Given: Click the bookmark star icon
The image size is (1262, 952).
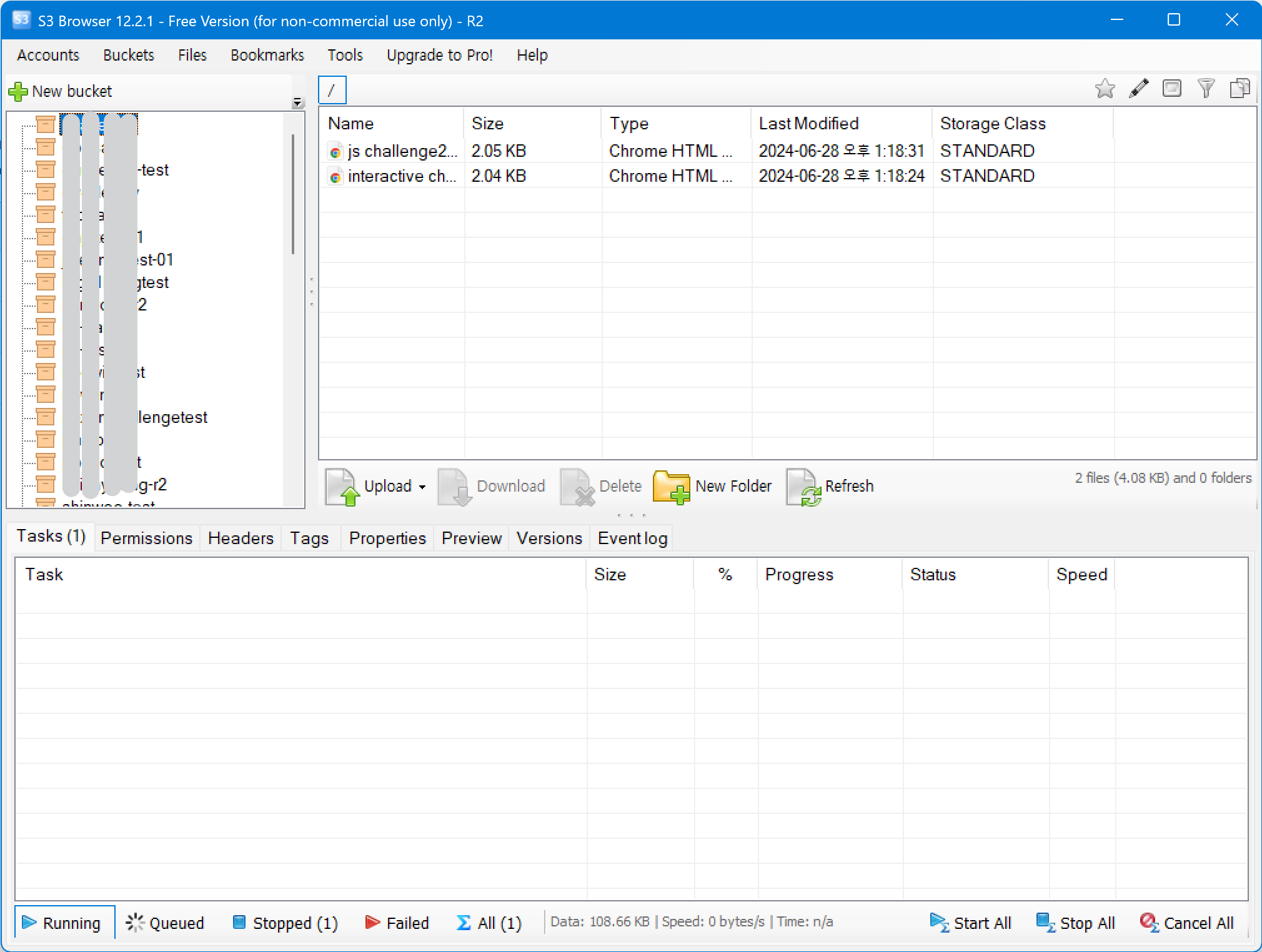Looking at the screenshot, I should [1105, 89].
